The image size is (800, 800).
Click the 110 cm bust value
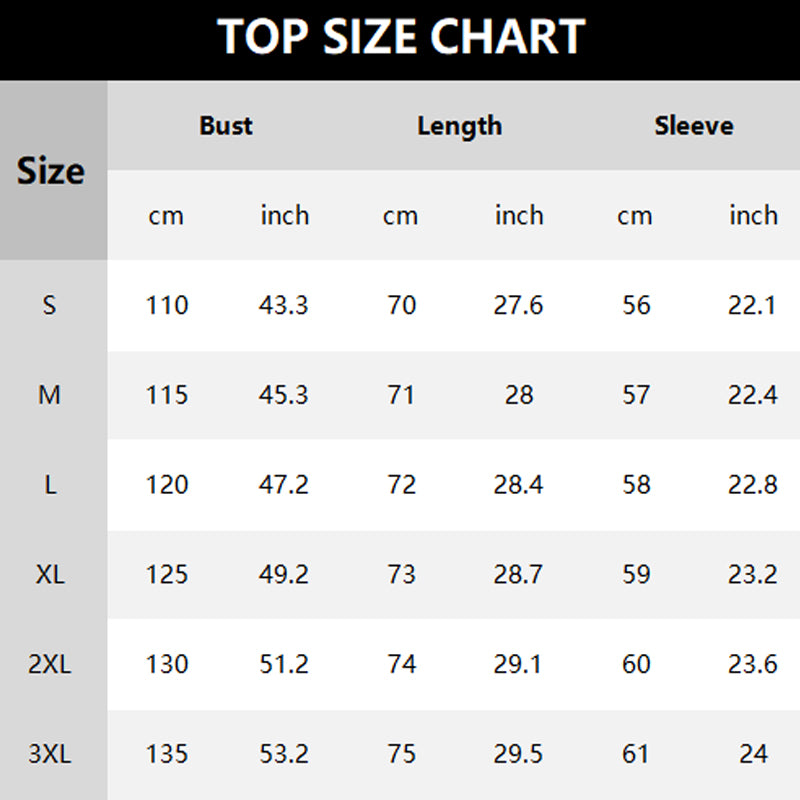[166, 305]
